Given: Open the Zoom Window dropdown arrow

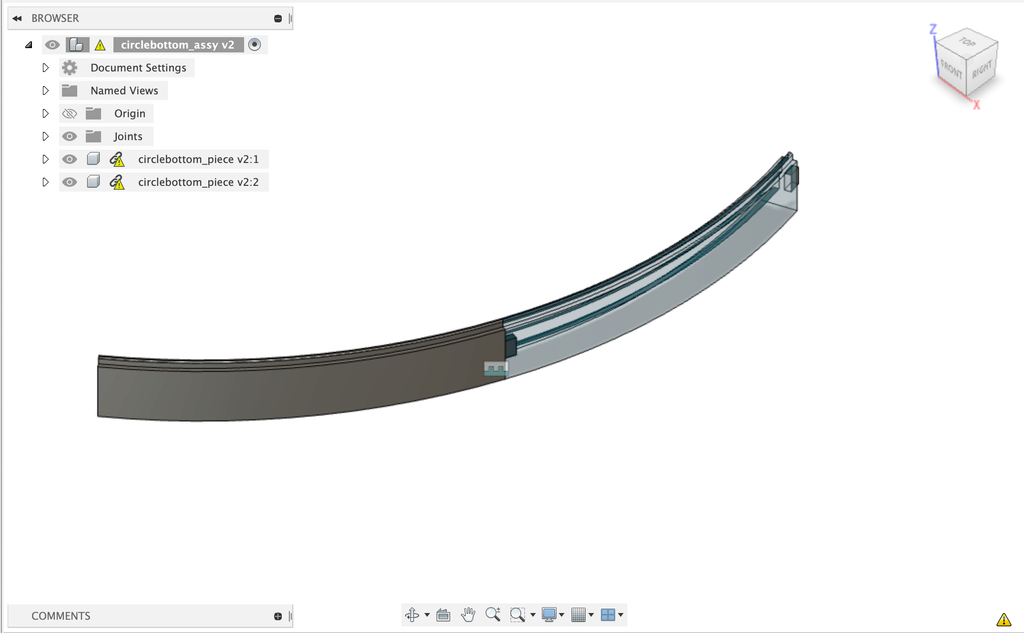Looking at the screenshot, I should [x=533, y=615].
